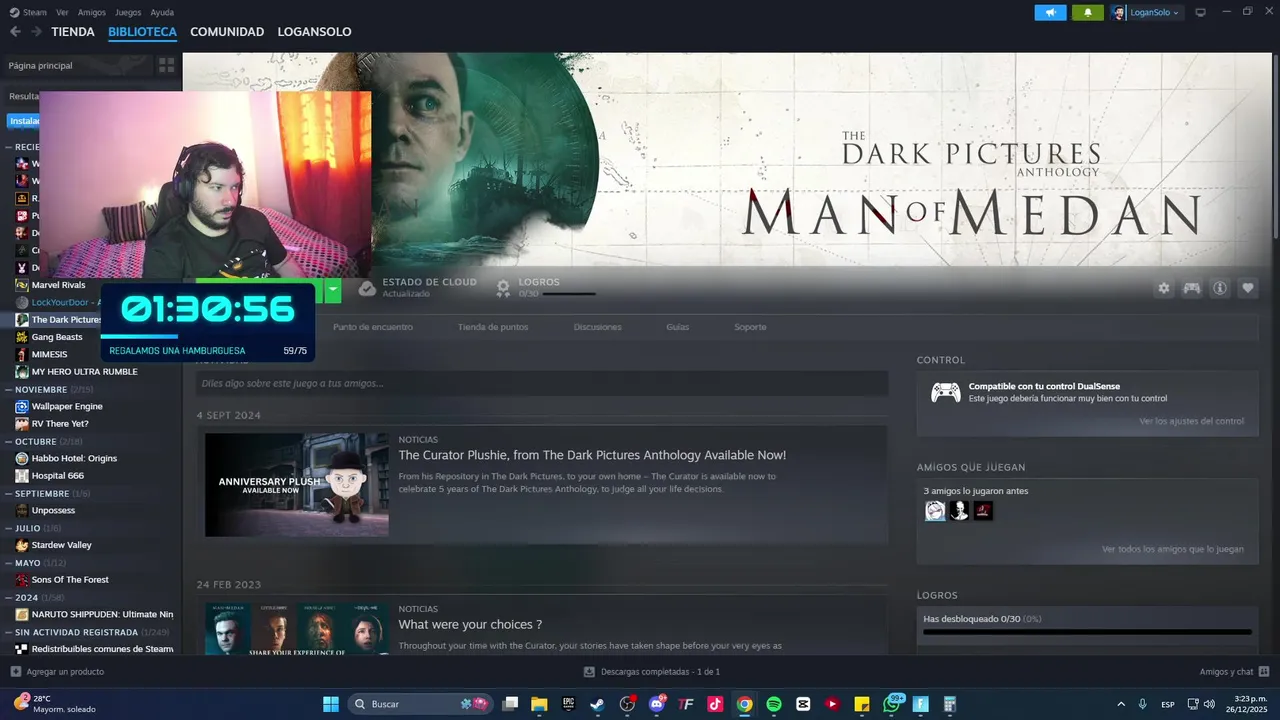
Task: Open Amigos y chat
Action: point(1234,672)
